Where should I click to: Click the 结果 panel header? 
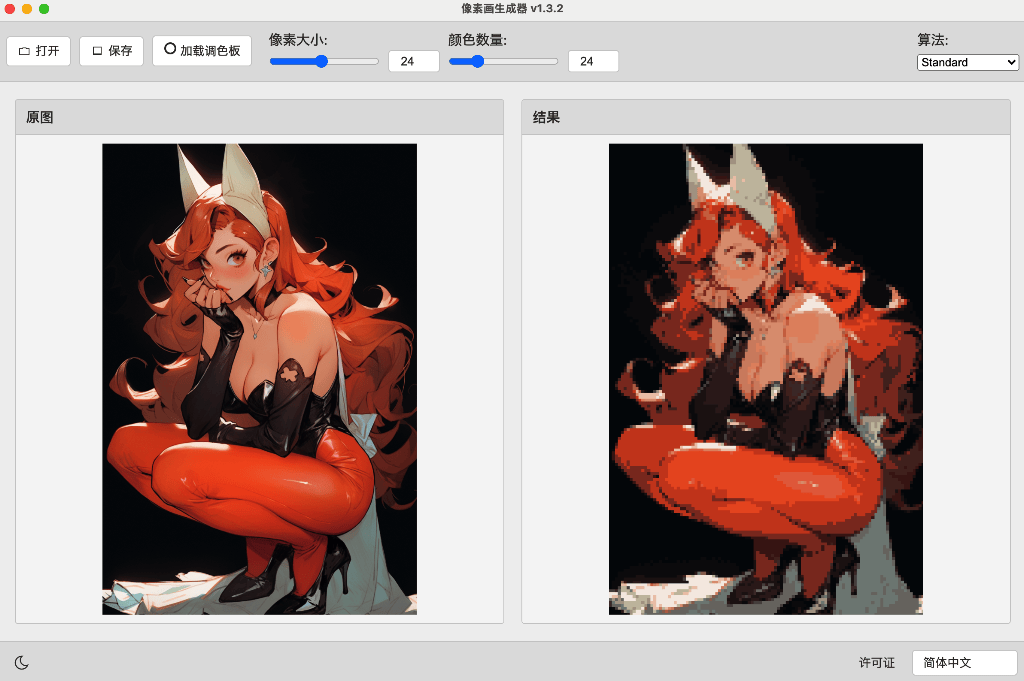coord(765,117)
